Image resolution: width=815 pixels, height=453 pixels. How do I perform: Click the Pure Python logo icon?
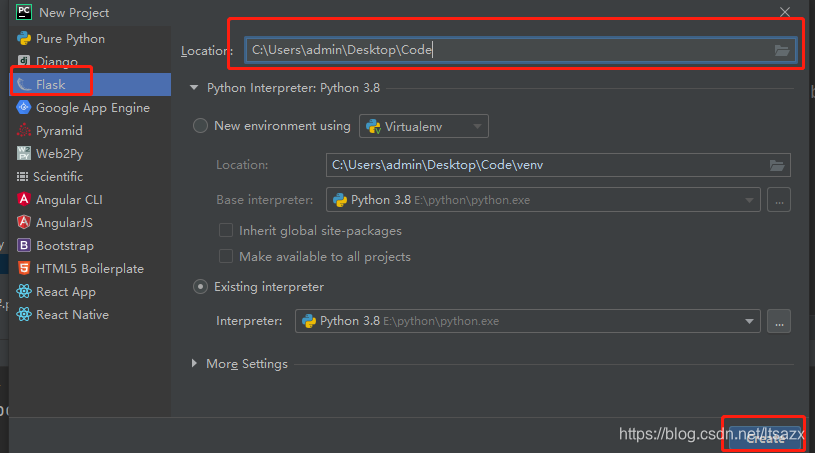tap(24, 38)
